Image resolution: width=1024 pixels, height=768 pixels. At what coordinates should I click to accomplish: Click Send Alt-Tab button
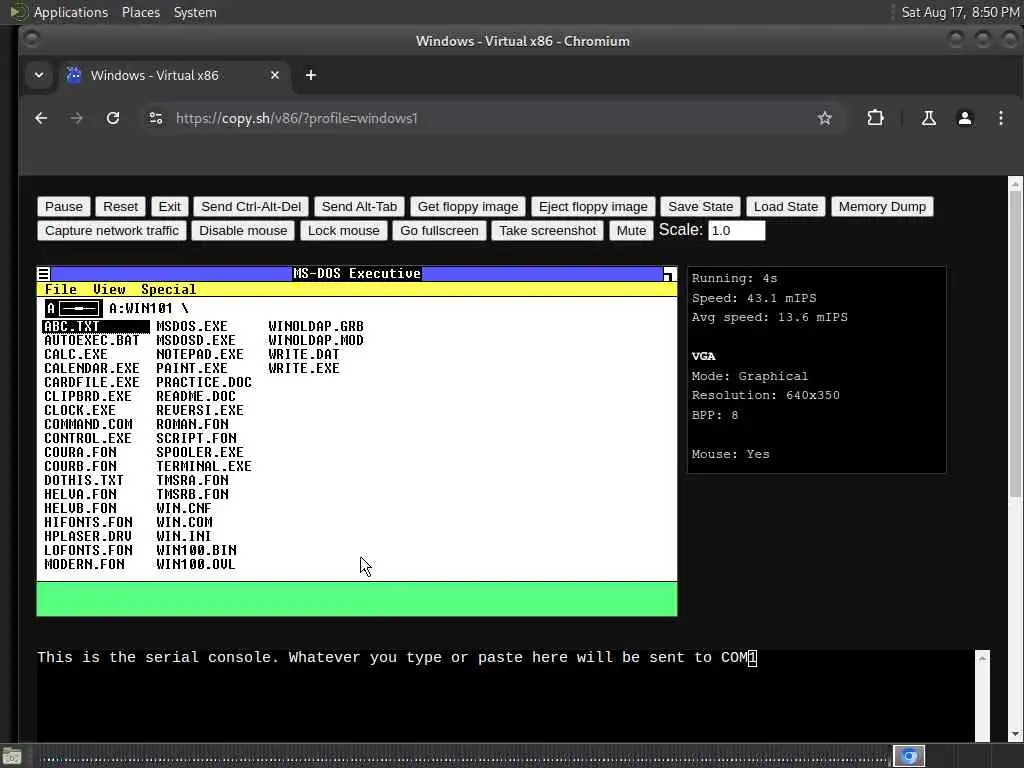point(359,206)
